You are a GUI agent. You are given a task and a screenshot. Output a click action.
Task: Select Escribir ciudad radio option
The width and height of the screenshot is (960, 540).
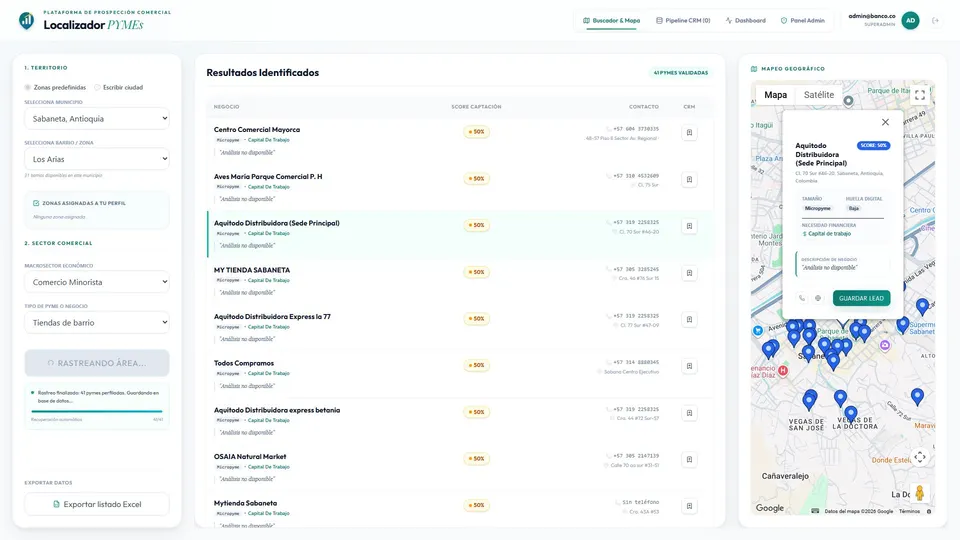coord(97,88)
